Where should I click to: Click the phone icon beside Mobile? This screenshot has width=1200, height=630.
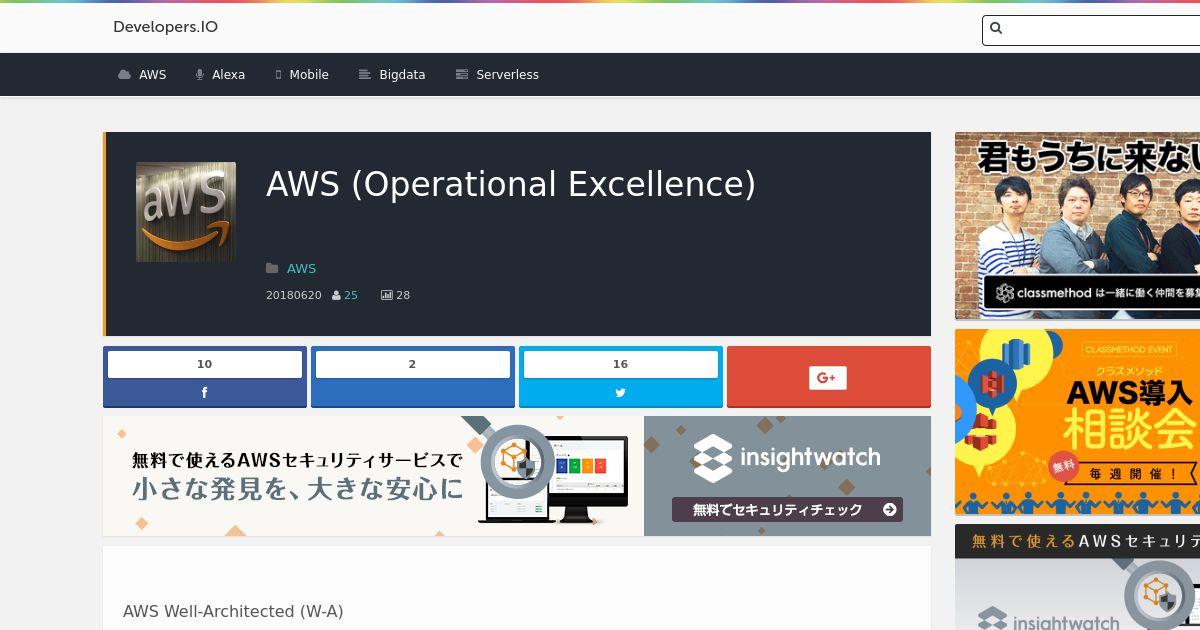tap(279, 75)
